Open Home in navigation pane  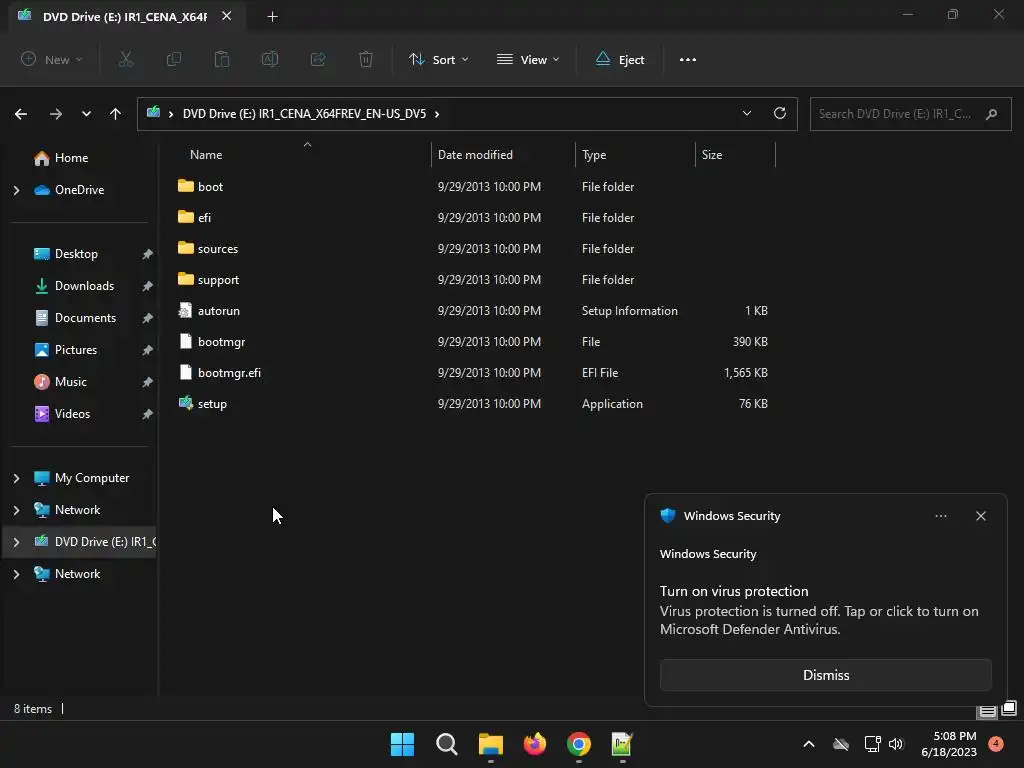point(61,158)
